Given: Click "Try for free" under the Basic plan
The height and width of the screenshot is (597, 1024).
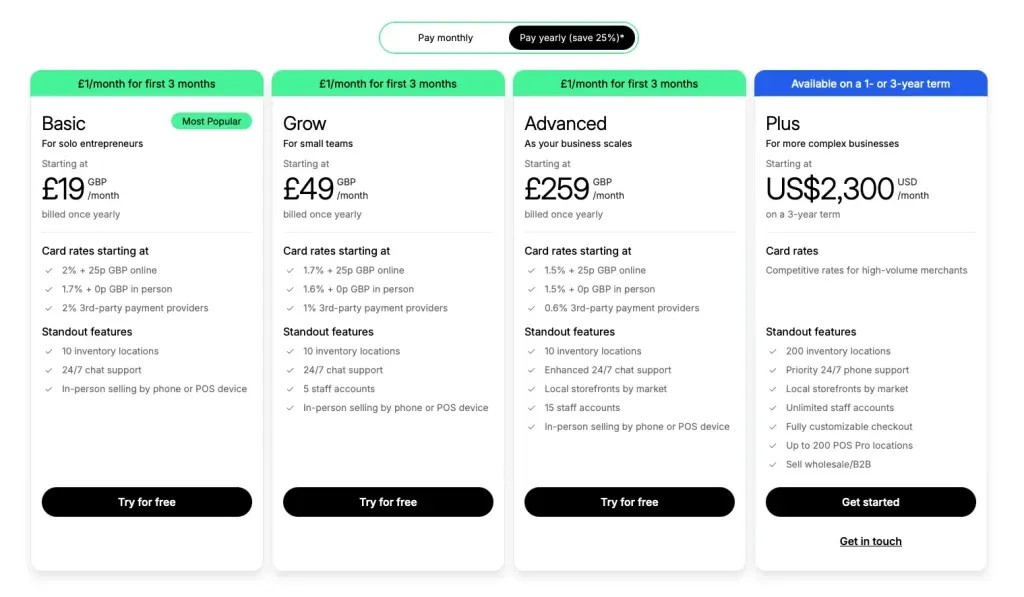Looking at the screenshot, I should [146, 502].
